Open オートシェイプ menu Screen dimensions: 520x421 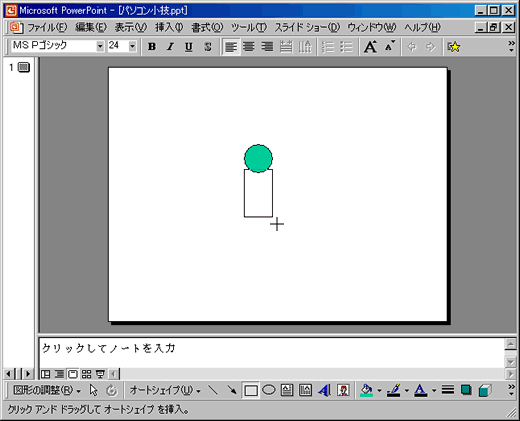pyautogui.click(x=165, y=390)
